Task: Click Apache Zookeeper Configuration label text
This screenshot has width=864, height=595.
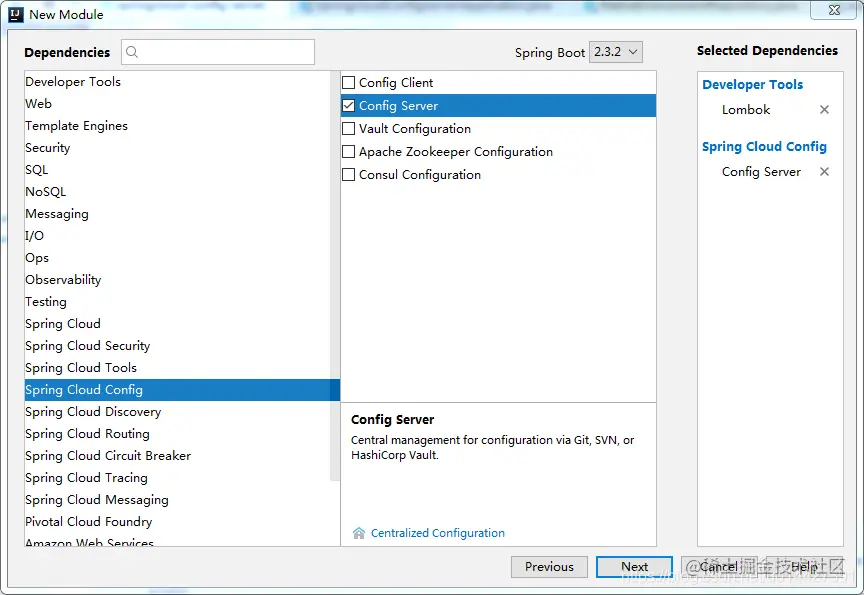Action: coord(456,152)
